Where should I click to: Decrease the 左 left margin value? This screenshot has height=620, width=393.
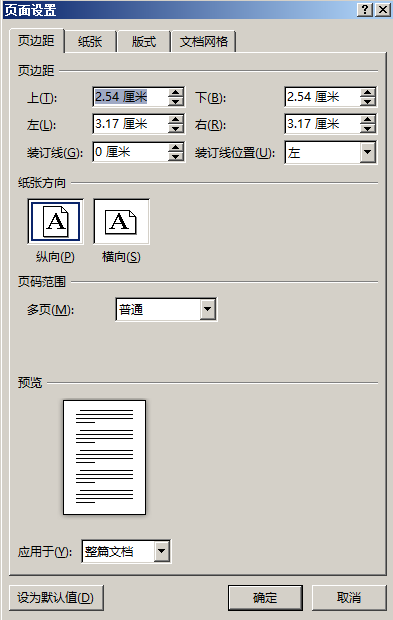(176, 129)
